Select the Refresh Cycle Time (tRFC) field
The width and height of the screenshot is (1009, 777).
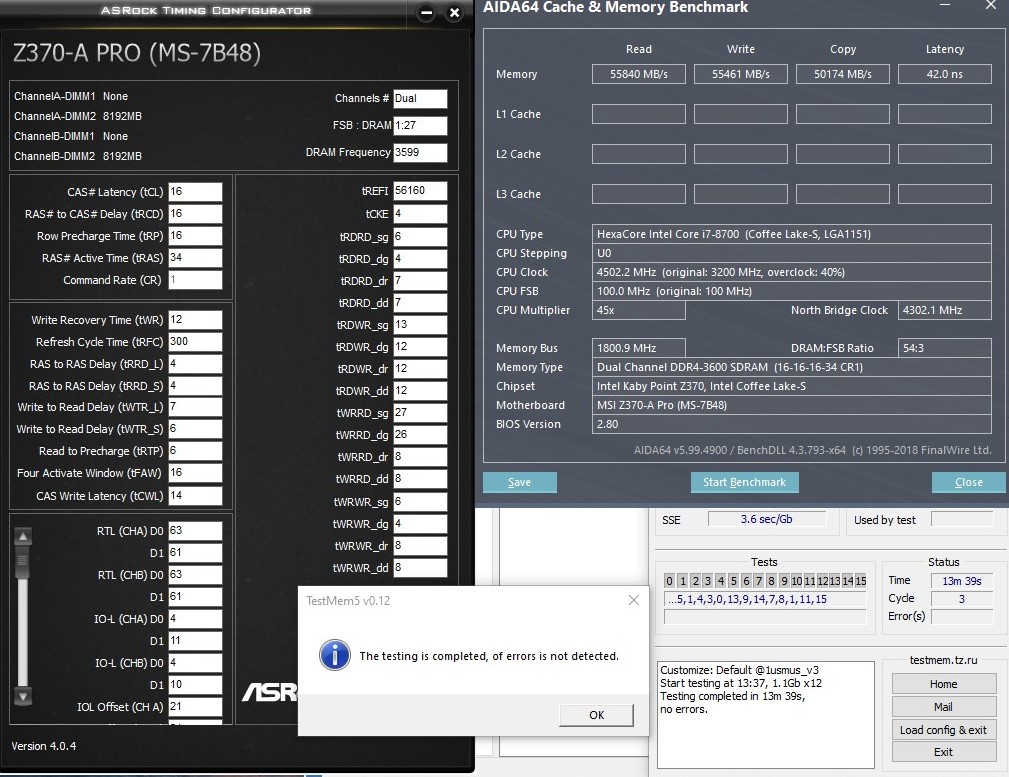[x=195, y=342]
